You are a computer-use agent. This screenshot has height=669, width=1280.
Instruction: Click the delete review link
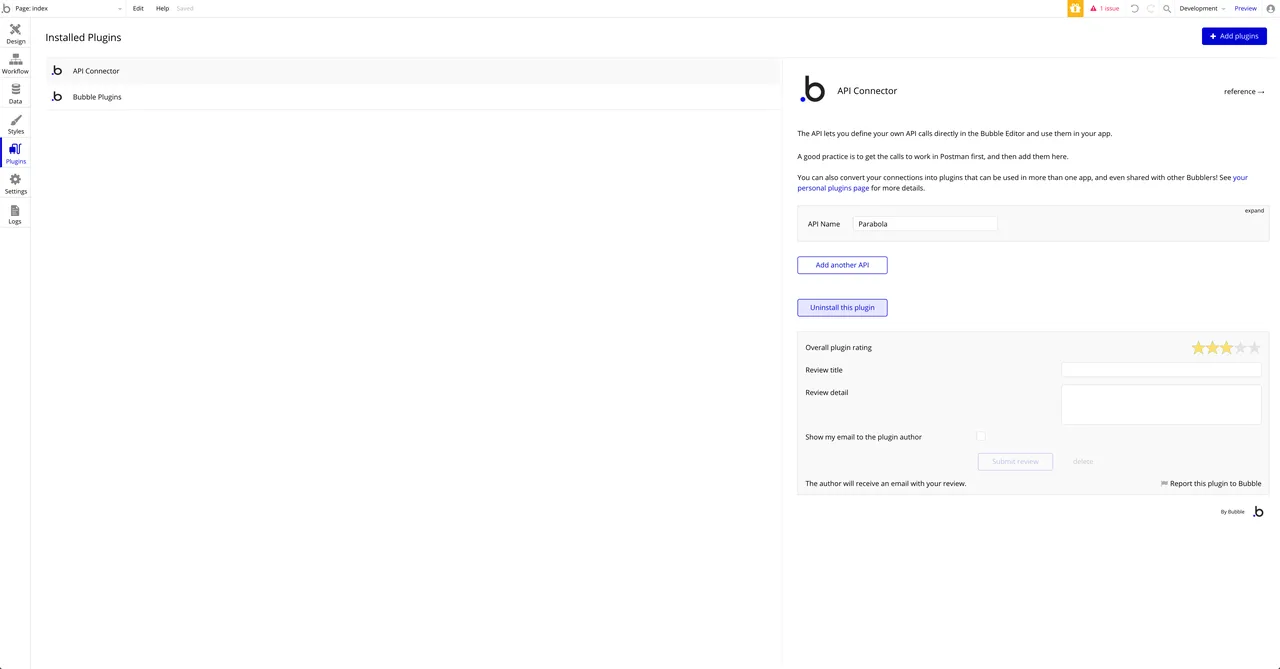tap(1083, 462)
